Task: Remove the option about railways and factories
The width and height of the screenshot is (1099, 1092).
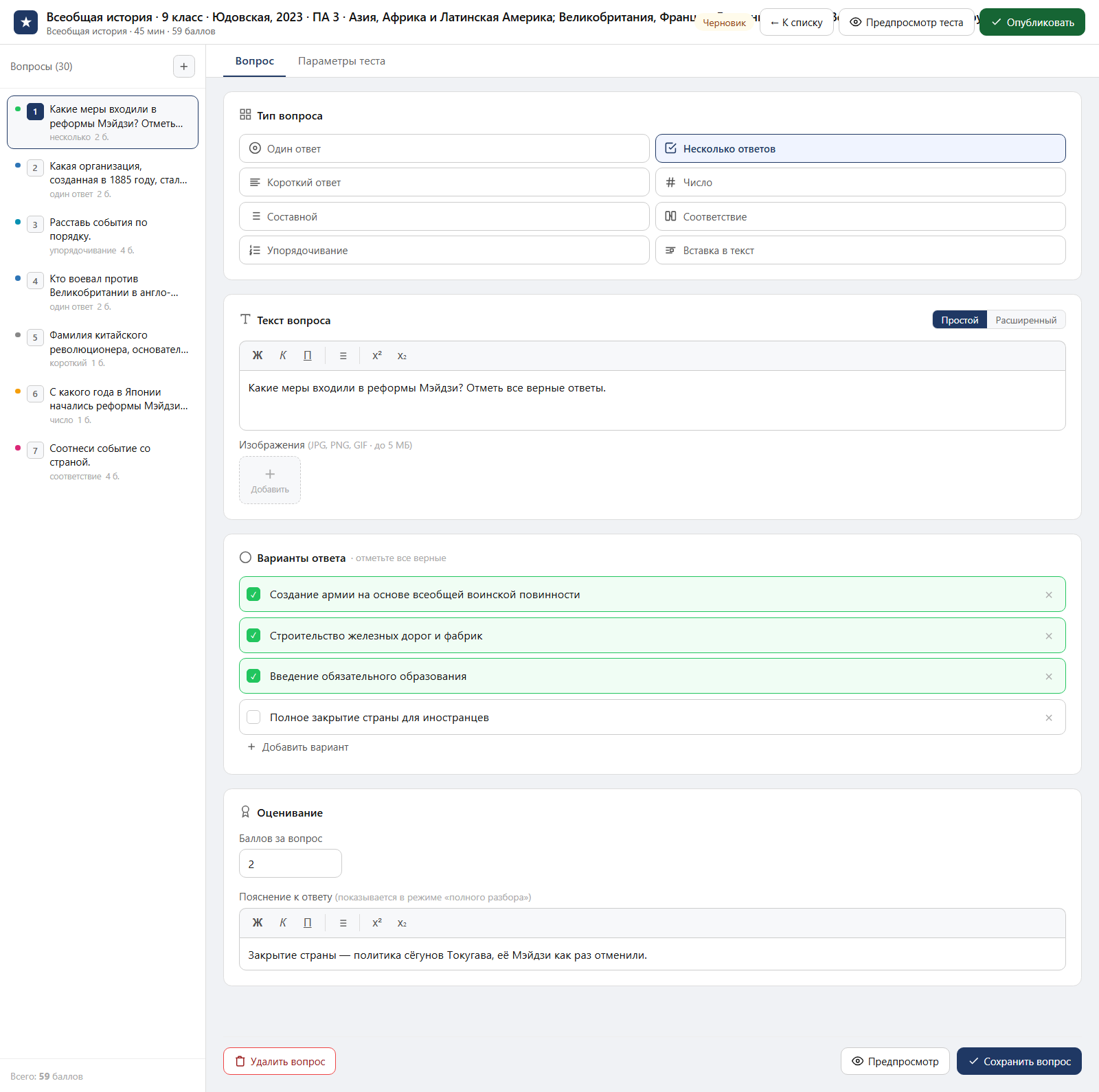Action: click(1049, 636)
